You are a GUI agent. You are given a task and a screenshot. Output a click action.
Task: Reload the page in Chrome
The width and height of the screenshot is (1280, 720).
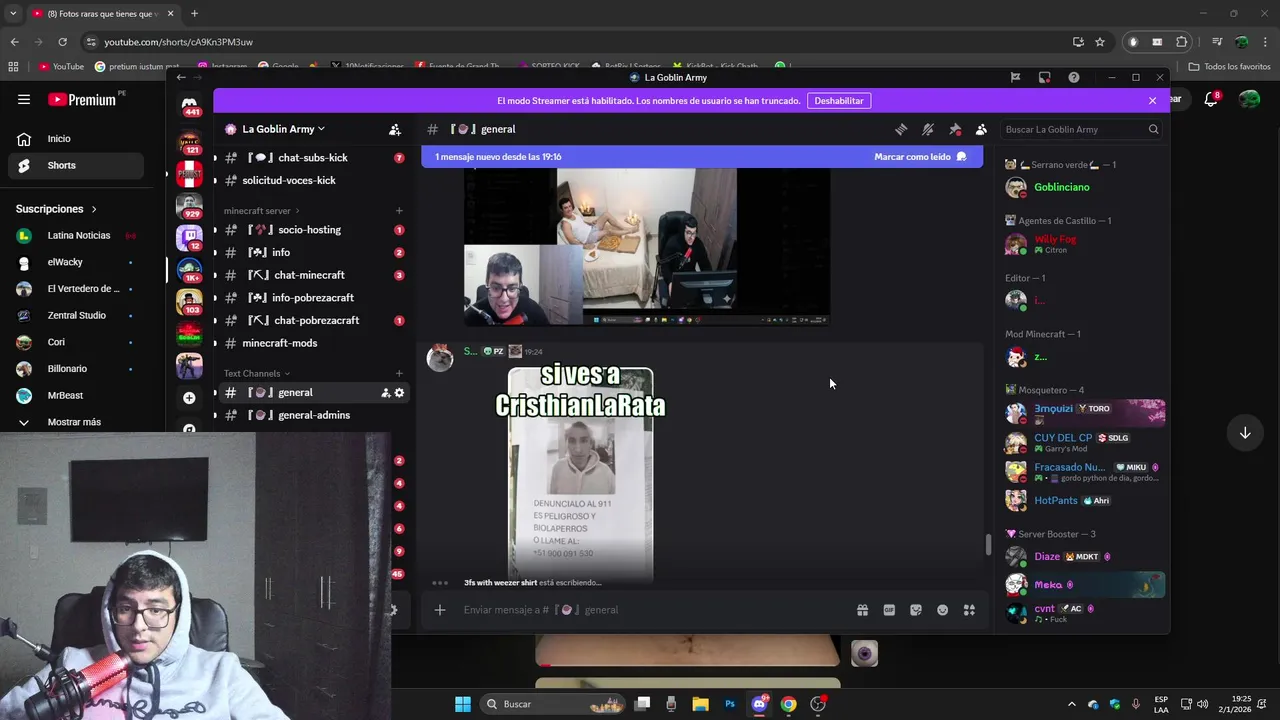[x=62, y=42]
